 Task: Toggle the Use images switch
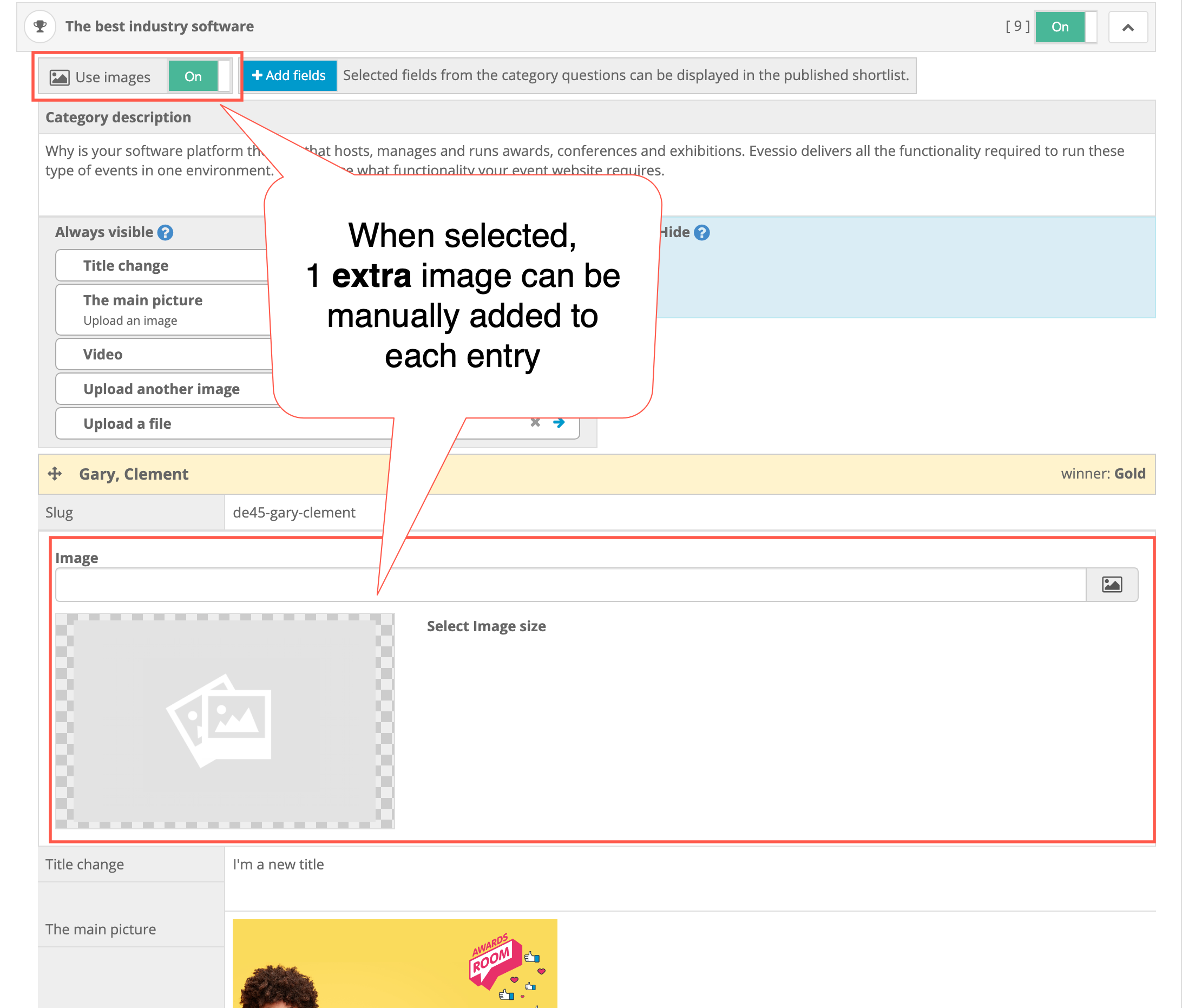[x=199, y=76]
